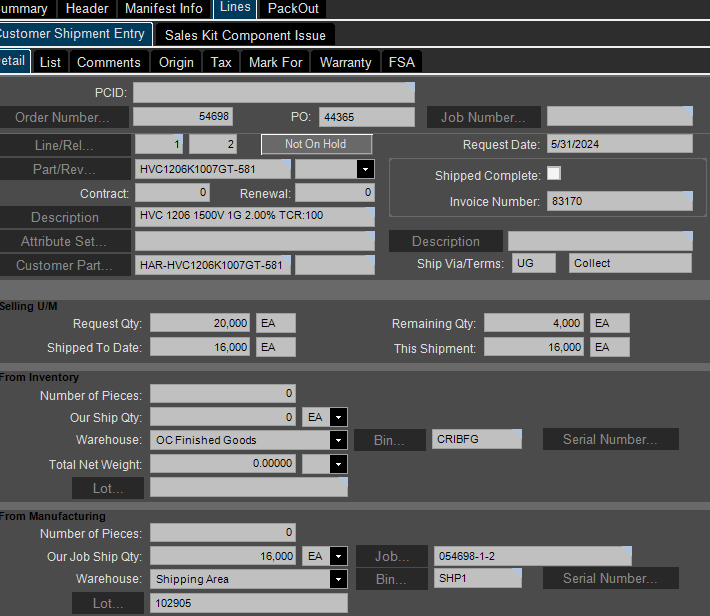Click the Not On Hold button
This screenshot has width=710, height=616.
(x=317, y=144)
